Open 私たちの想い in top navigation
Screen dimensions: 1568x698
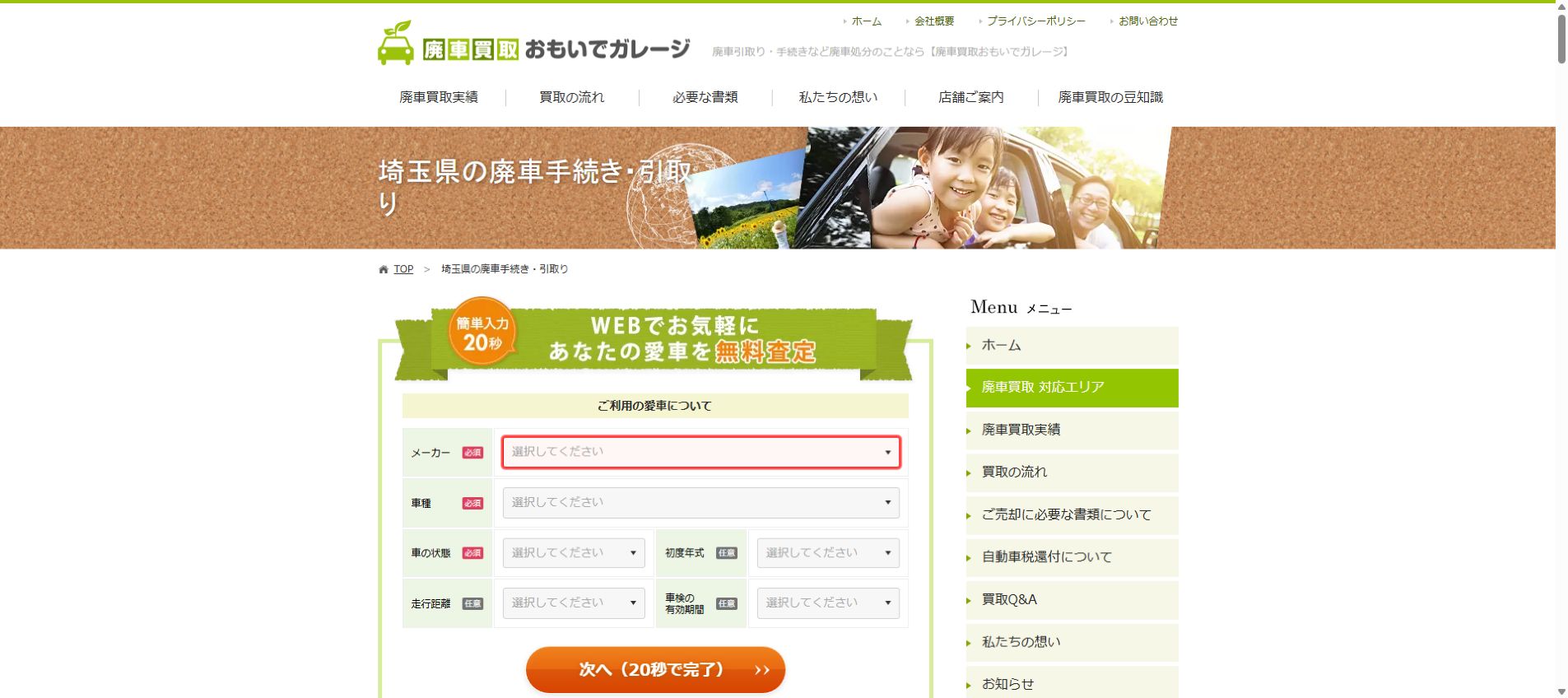point(838,97)
